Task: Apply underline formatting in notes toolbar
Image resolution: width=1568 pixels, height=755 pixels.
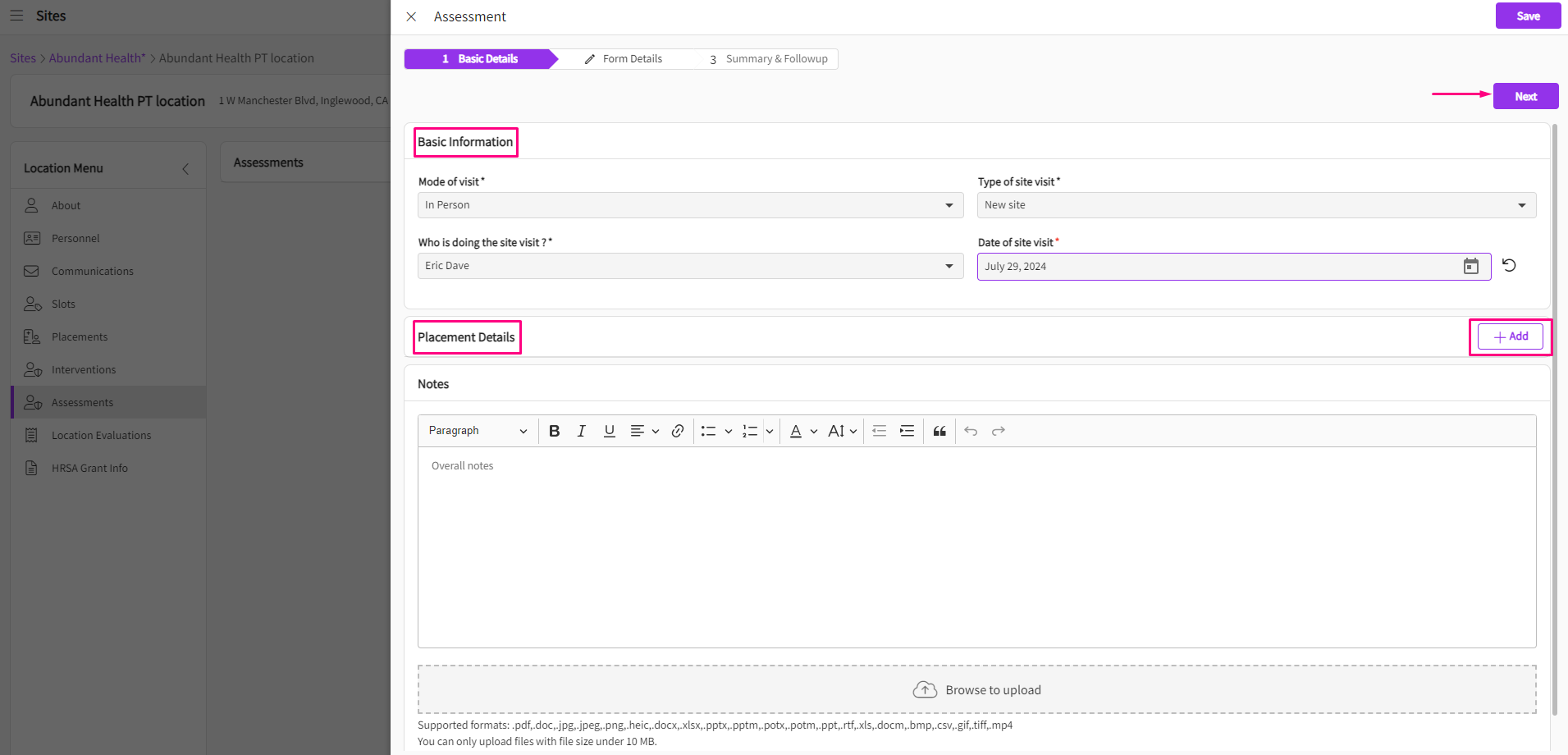Action: point(609,431)
